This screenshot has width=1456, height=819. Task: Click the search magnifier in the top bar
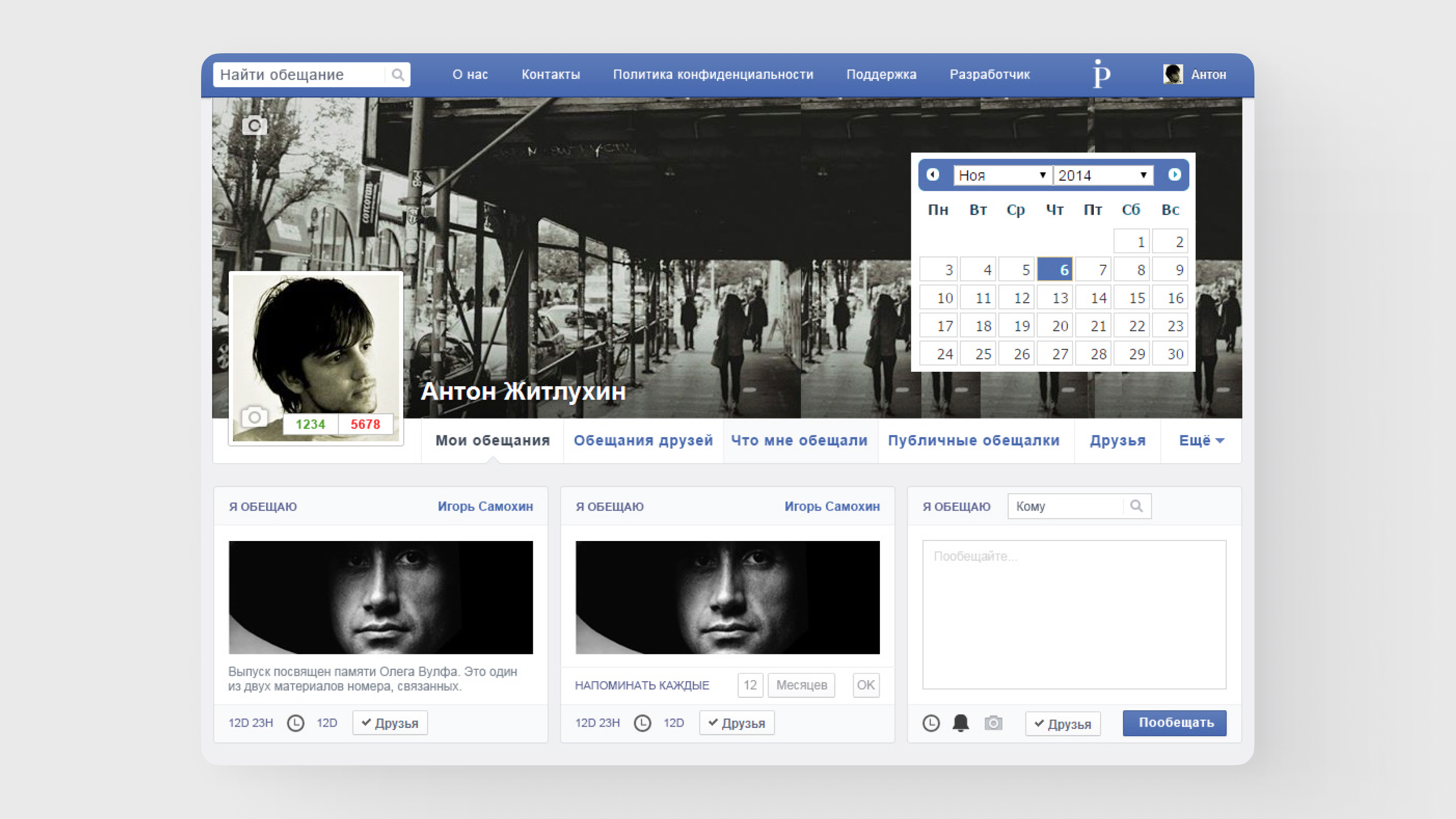(x=397, y=75)
